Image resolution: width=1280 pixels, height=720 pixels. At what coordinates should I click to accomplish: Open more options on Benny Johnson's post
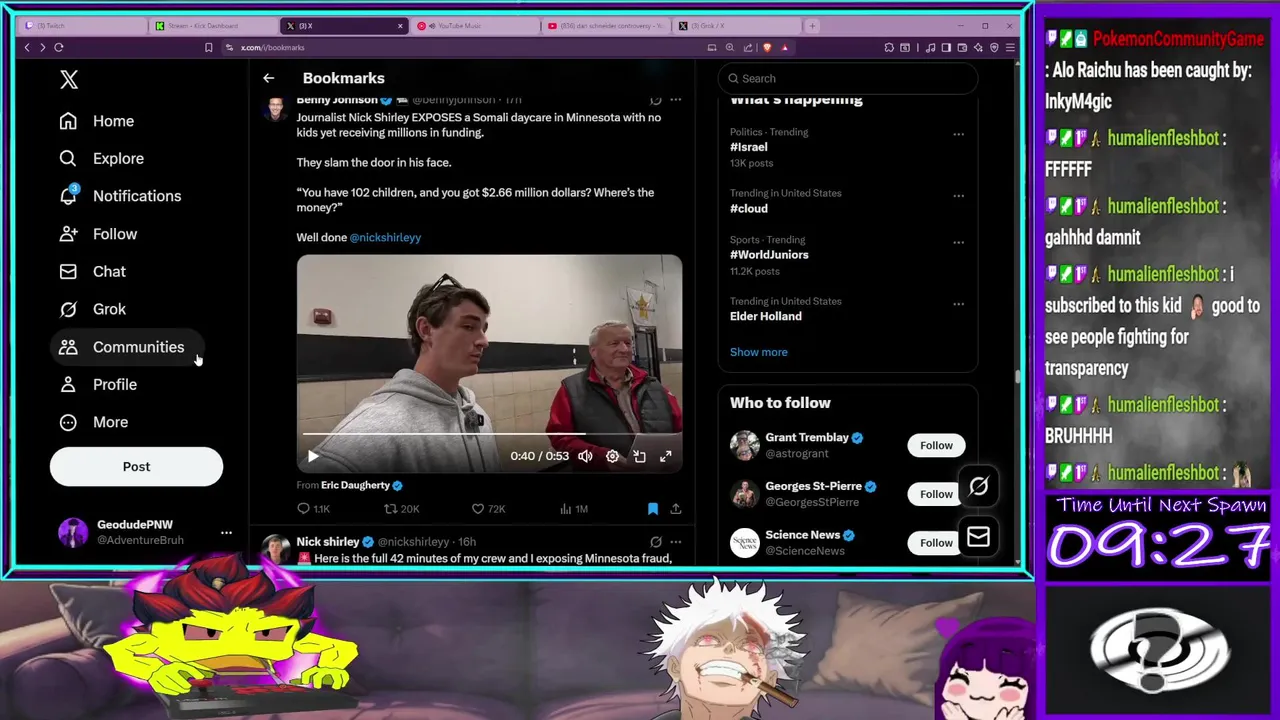tap(676, 100)
